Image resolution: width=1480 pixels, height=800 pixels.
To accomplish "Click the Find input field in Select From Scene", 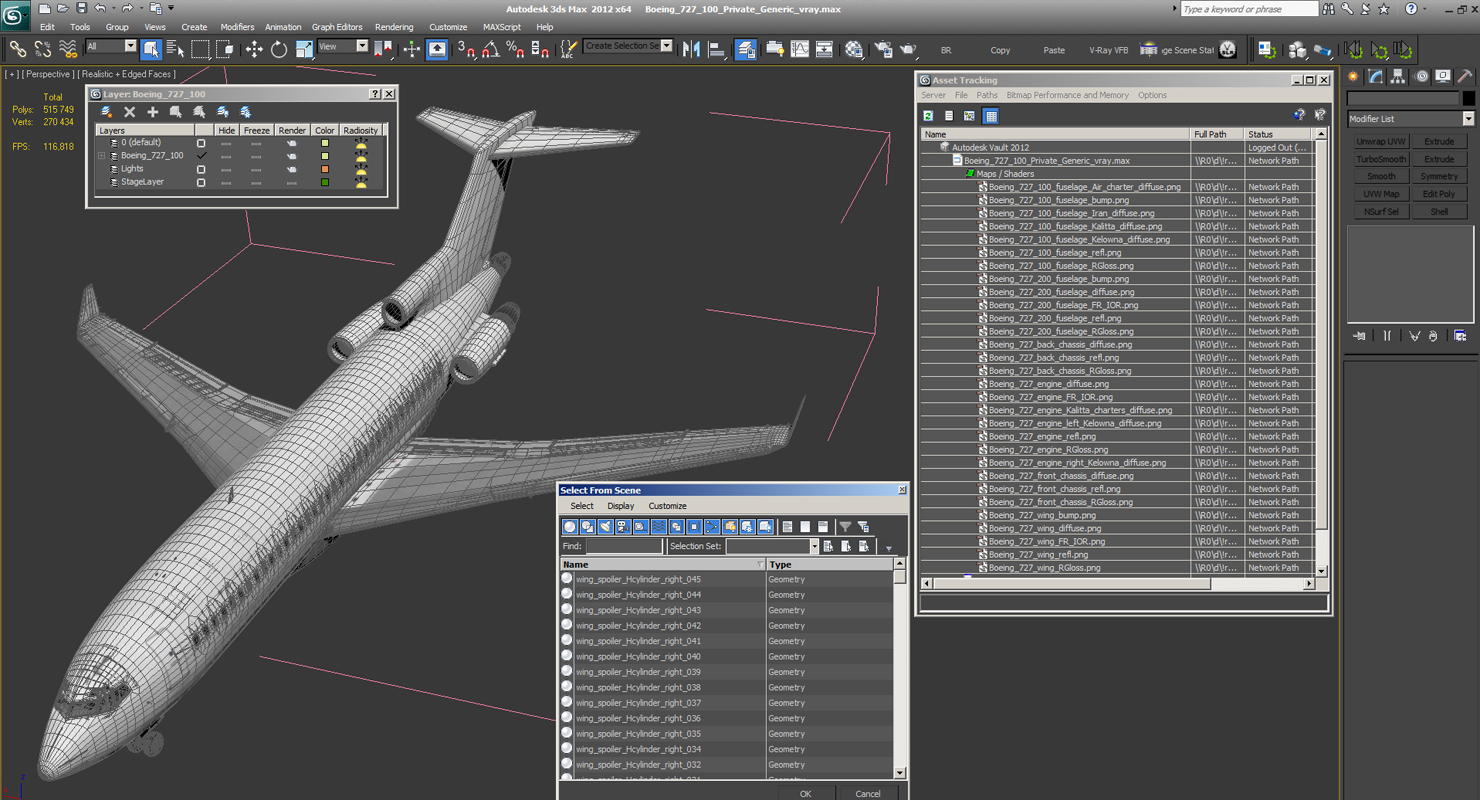I will 624,546.
